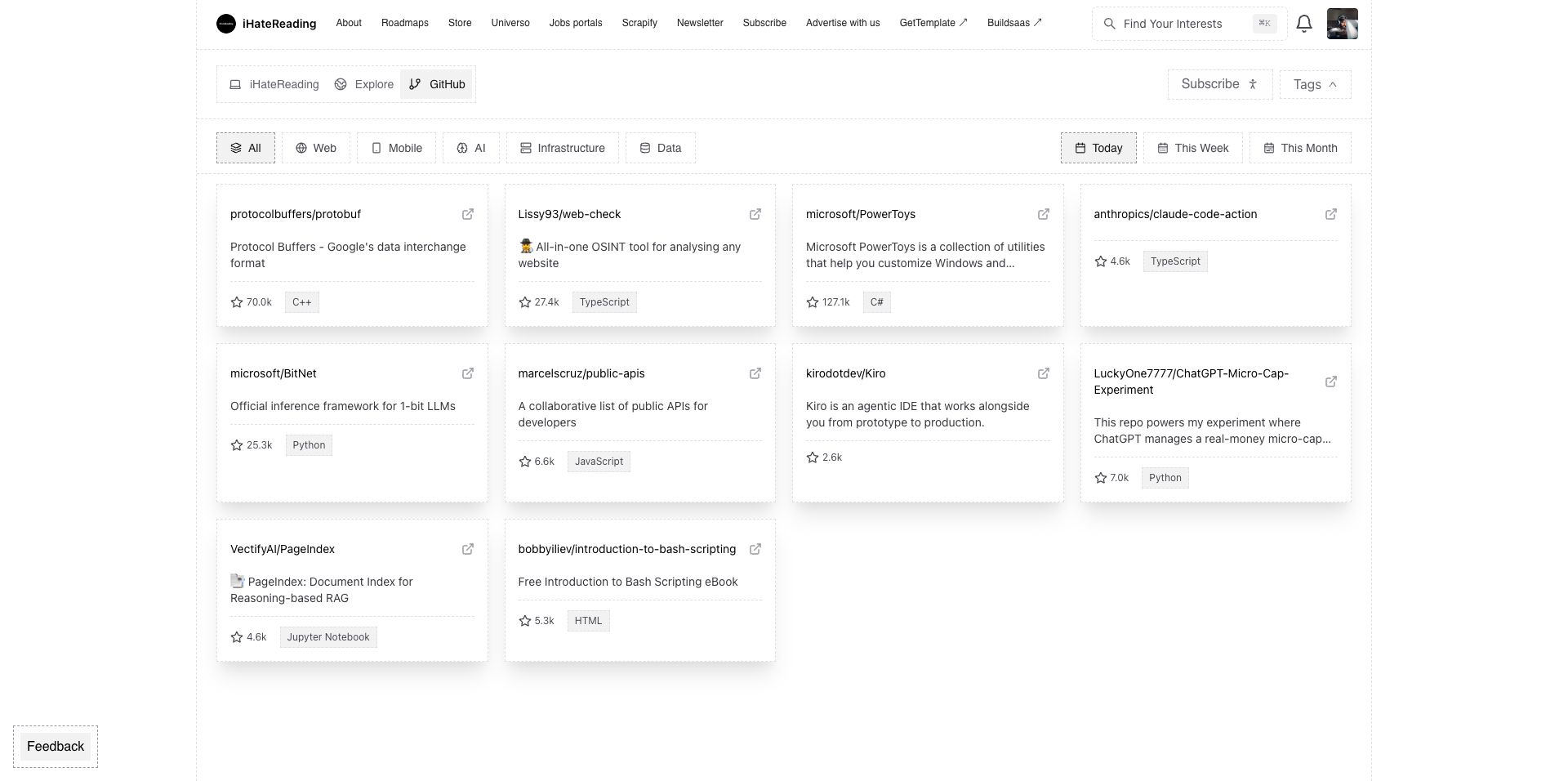This screenshot has height=781, width=1568.
Task: Click star icon on introduction-to-bash-scripting card
Action: (525, 621)
